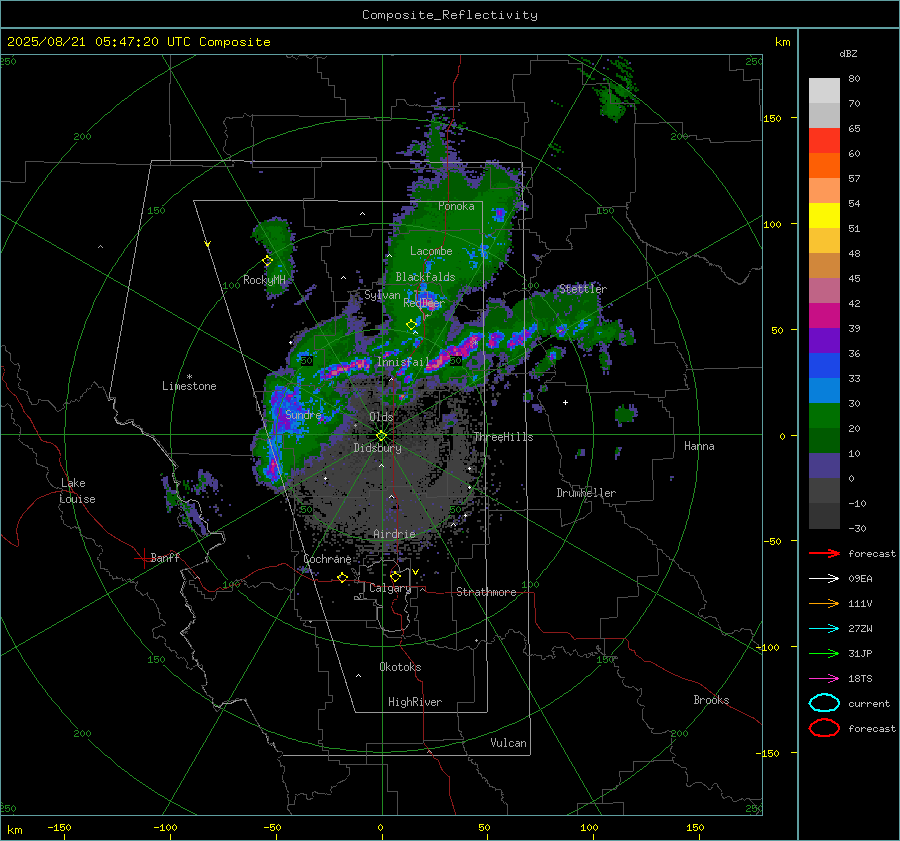Click the dBZ legend heading
900x841 pixels.
pos(848,53)
